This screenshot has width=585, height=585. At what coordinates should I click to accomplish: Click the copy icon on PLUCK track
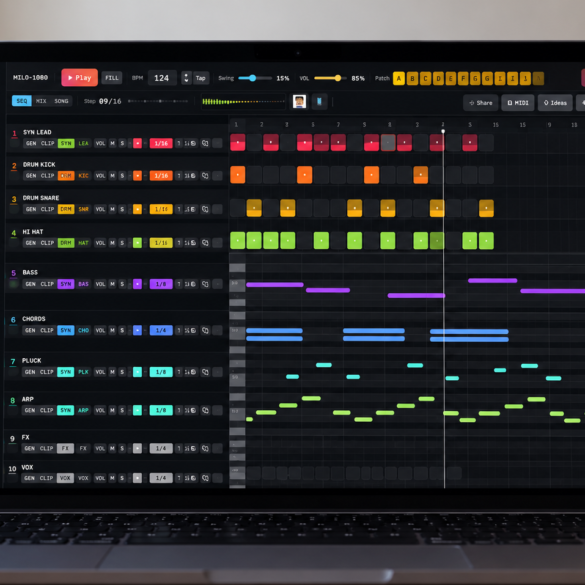(x=205, y=372)
